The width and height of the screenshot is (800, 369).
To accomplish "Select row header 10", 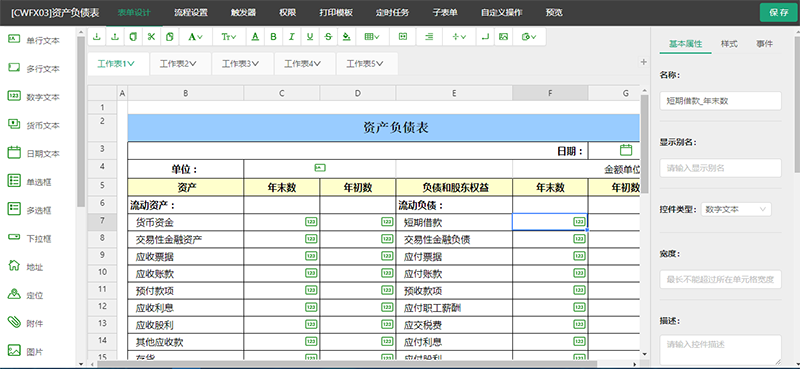I will click(102, 272).
